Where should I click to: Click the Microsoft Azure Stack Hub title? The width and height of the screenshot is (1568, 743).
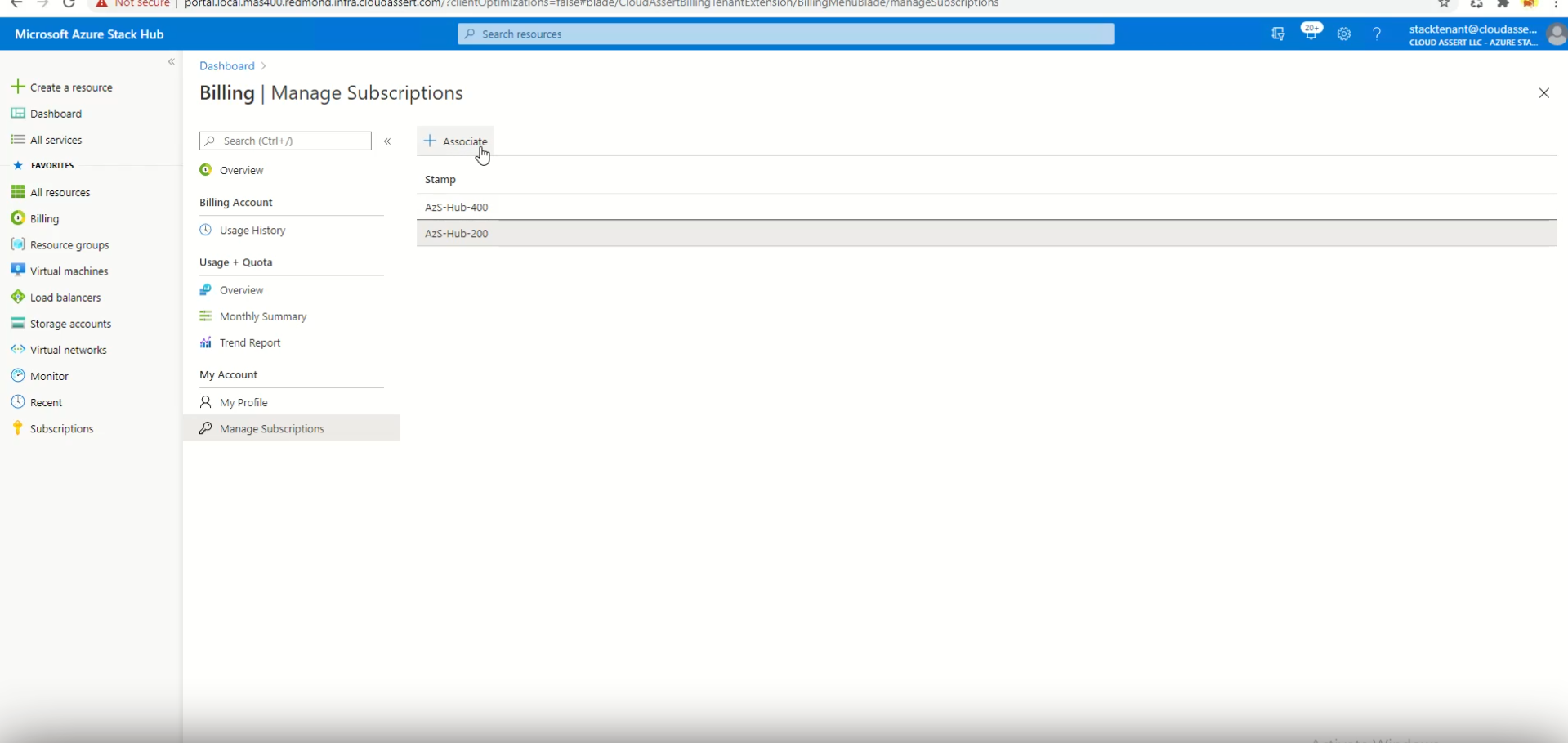[x=89, y=34]
